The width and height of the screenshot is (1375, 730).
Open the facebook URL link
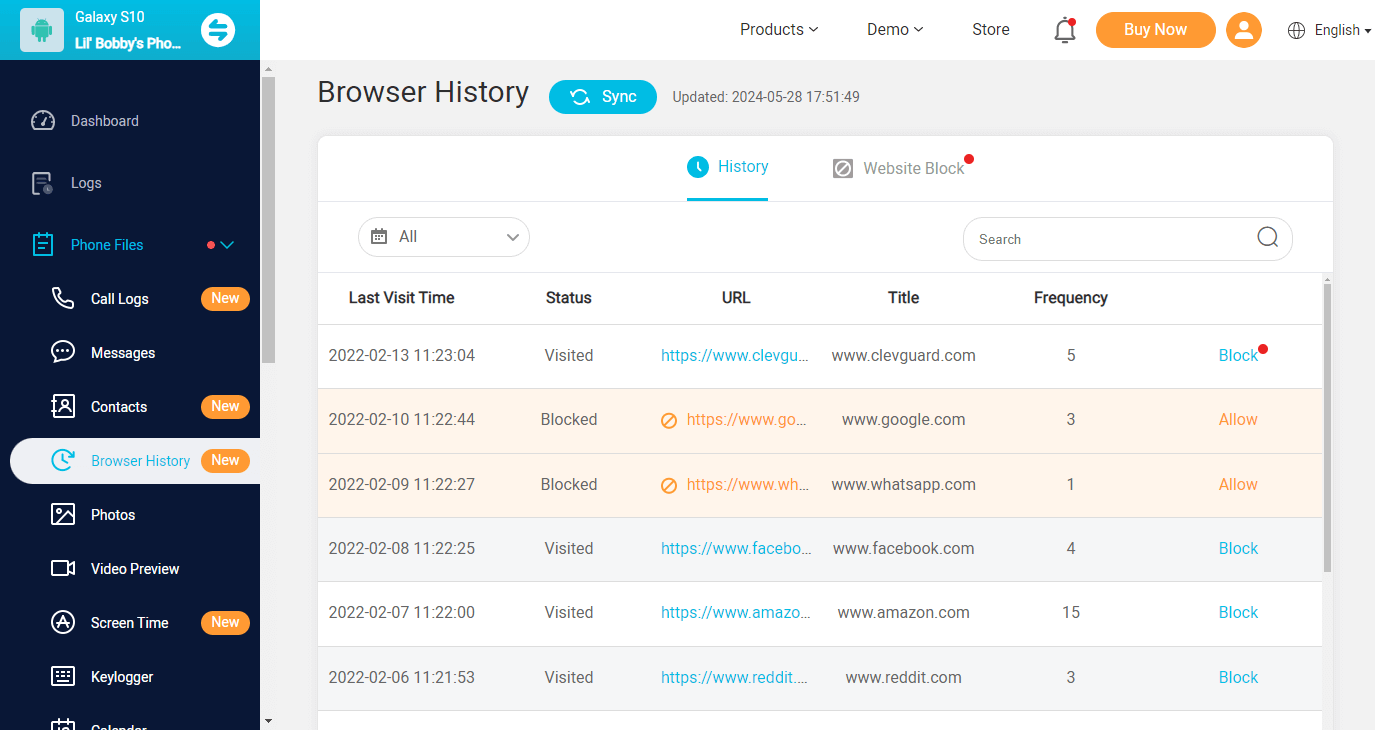[735, 549]
